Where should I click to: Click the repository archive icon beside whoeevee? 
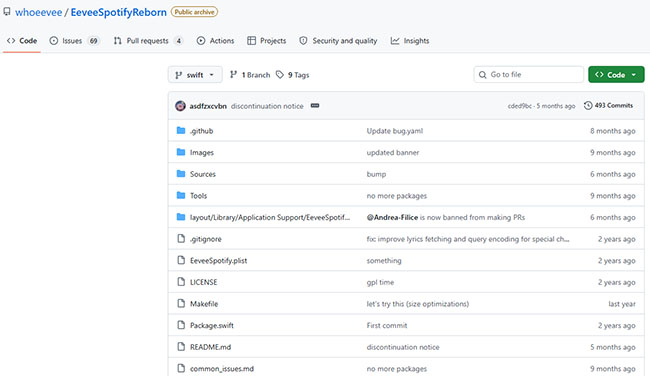[x=7, y=12]
